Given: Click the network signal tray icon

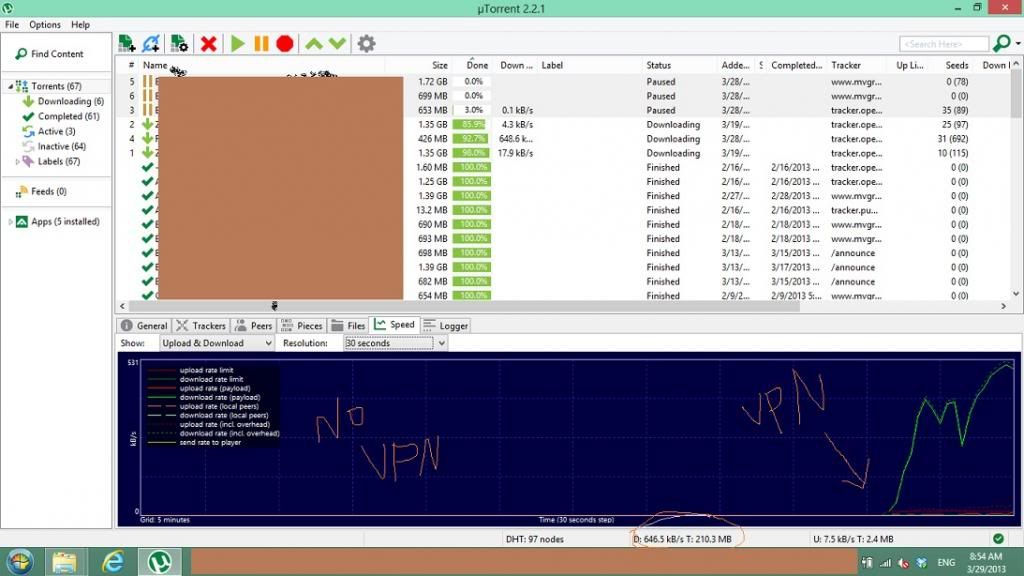Looking at the screenshot, I should (886, 562).
